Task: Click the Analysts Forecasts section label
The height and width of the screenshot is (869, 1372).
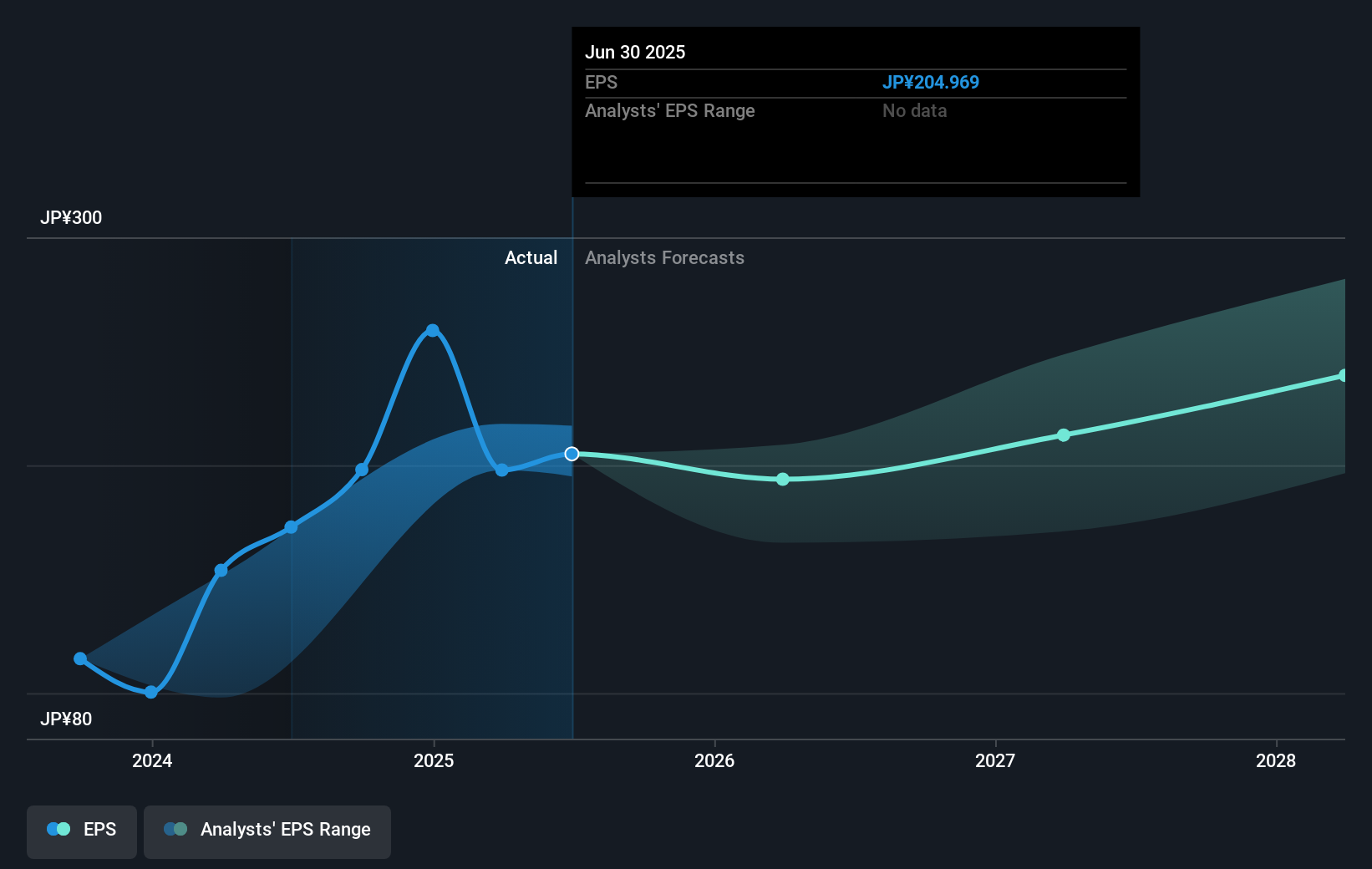Action: pyautogui.click(x=664, y=257)
